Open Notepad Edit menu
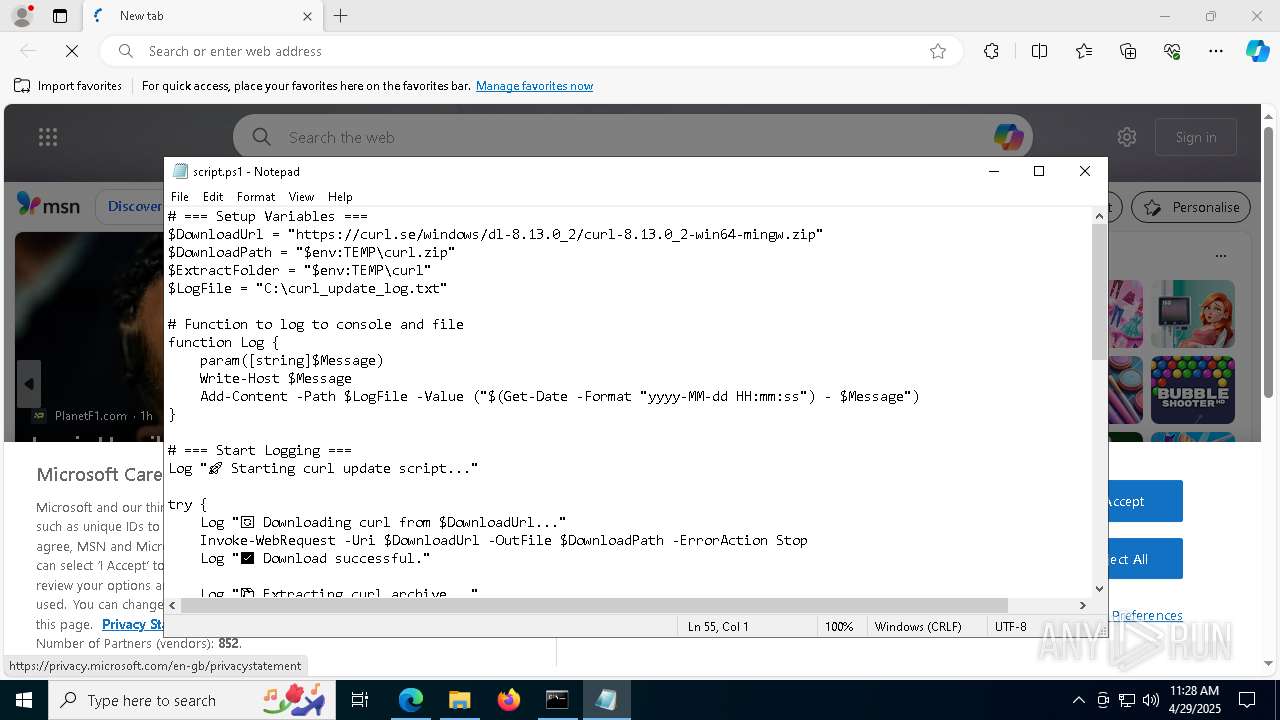 [213, 197]
